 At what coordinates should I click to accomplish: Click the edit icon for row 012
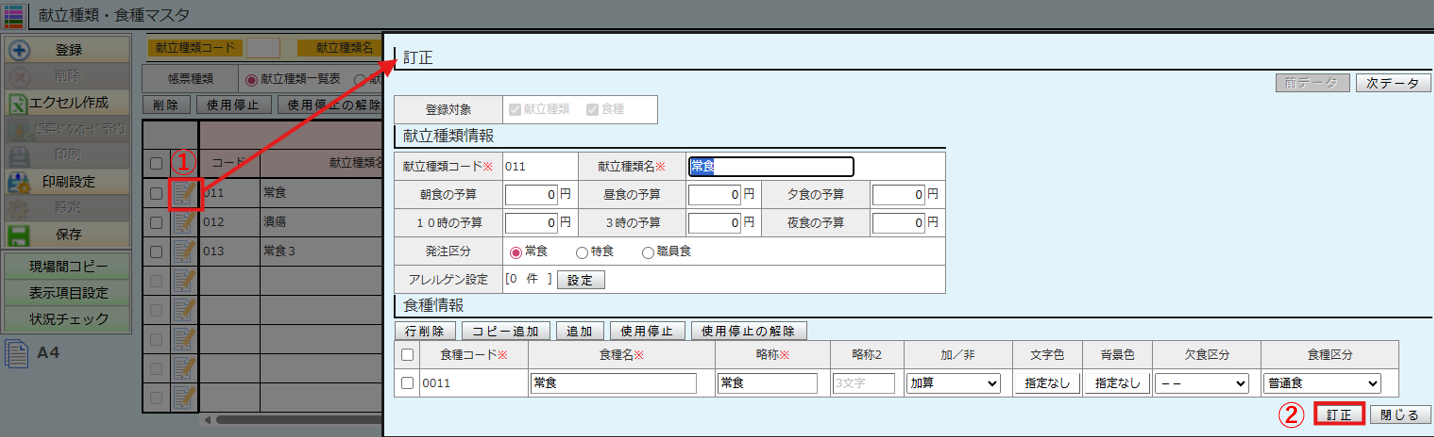[x=184, y=222]
